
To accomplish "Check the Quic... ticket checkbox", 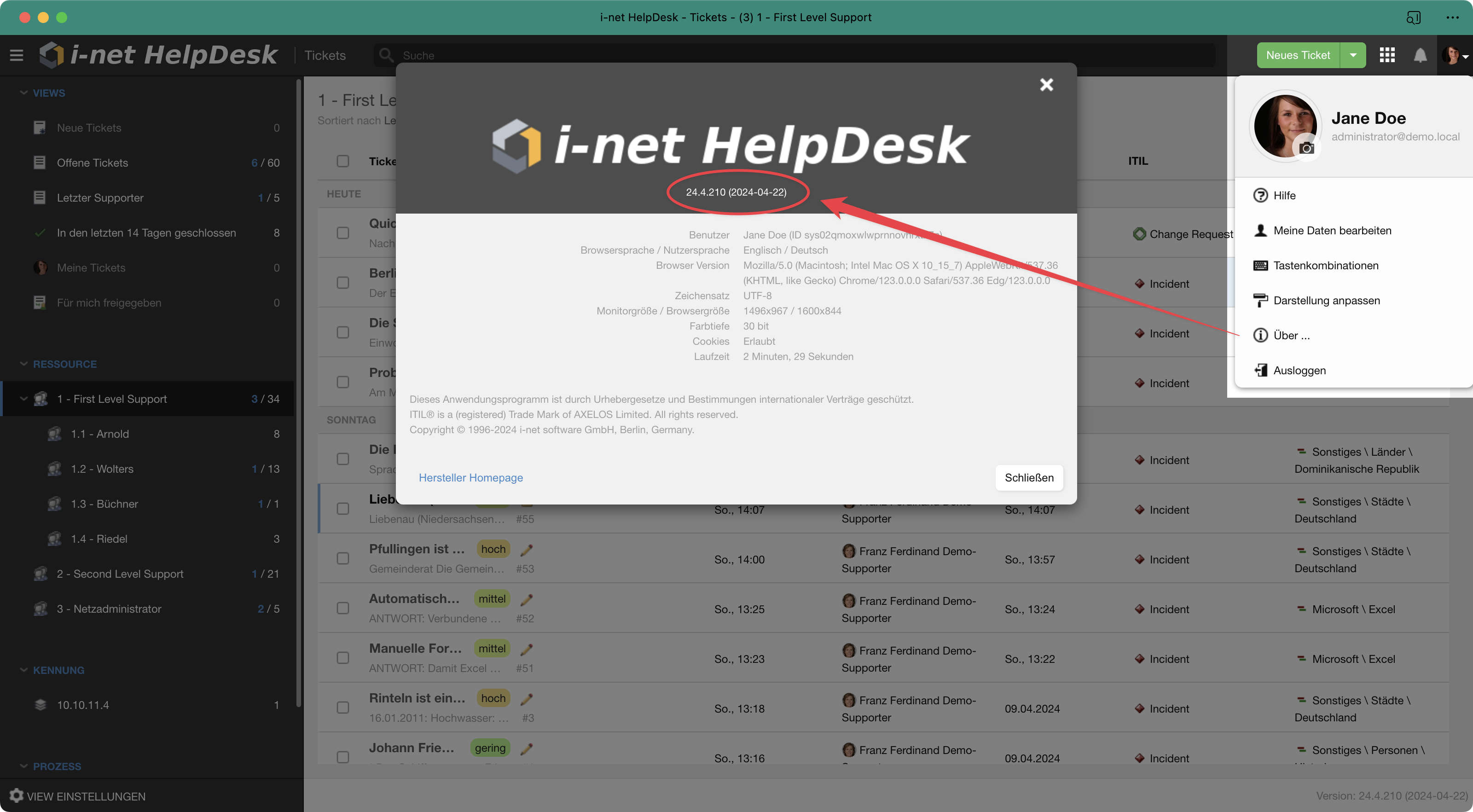I will 342,233.
